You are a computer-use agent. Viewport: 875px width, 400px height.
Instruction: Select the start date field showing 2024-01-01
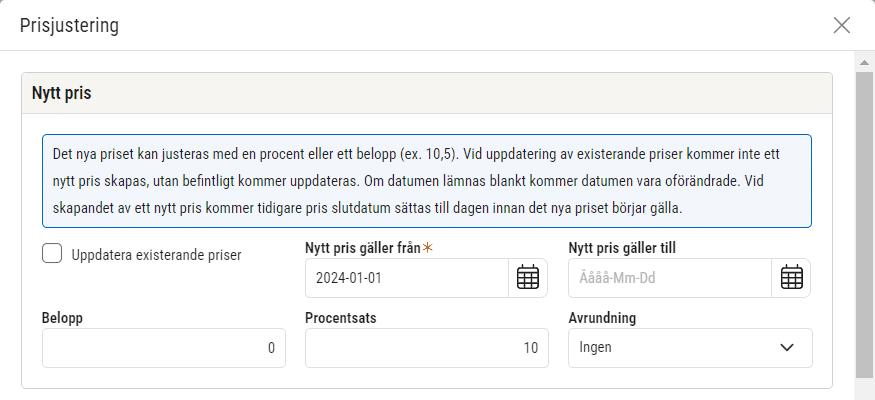[407, 278]
